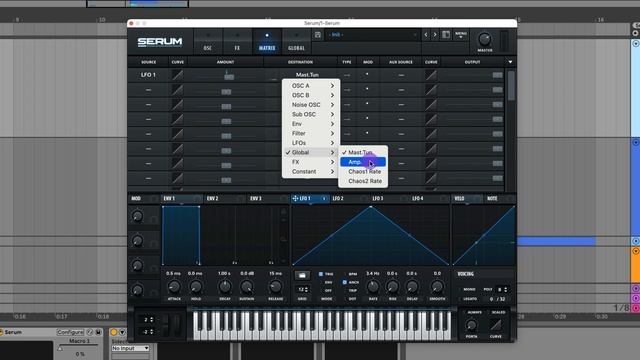Select LFO 4 tab
640x360 pixels.
[428, 198]
